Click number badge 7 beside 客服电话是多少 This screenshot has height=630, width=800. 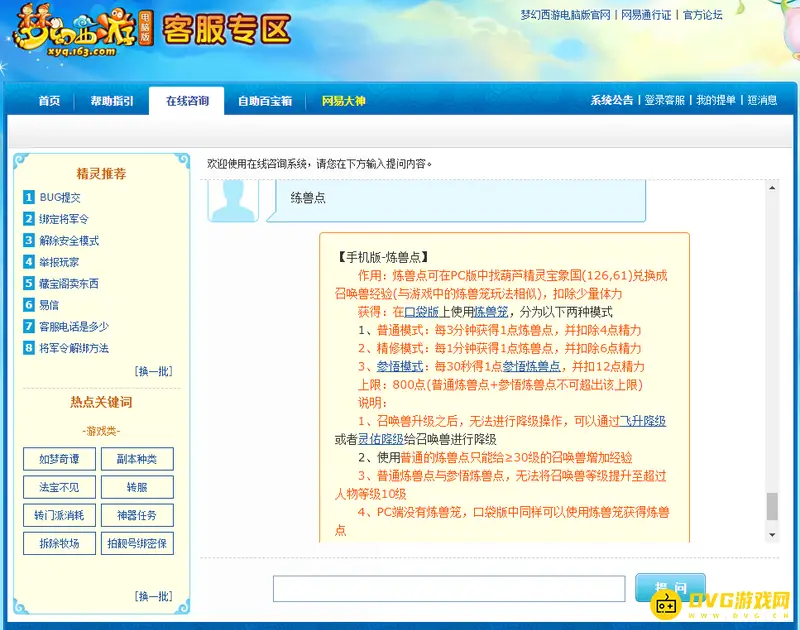(x=29, y=326)
